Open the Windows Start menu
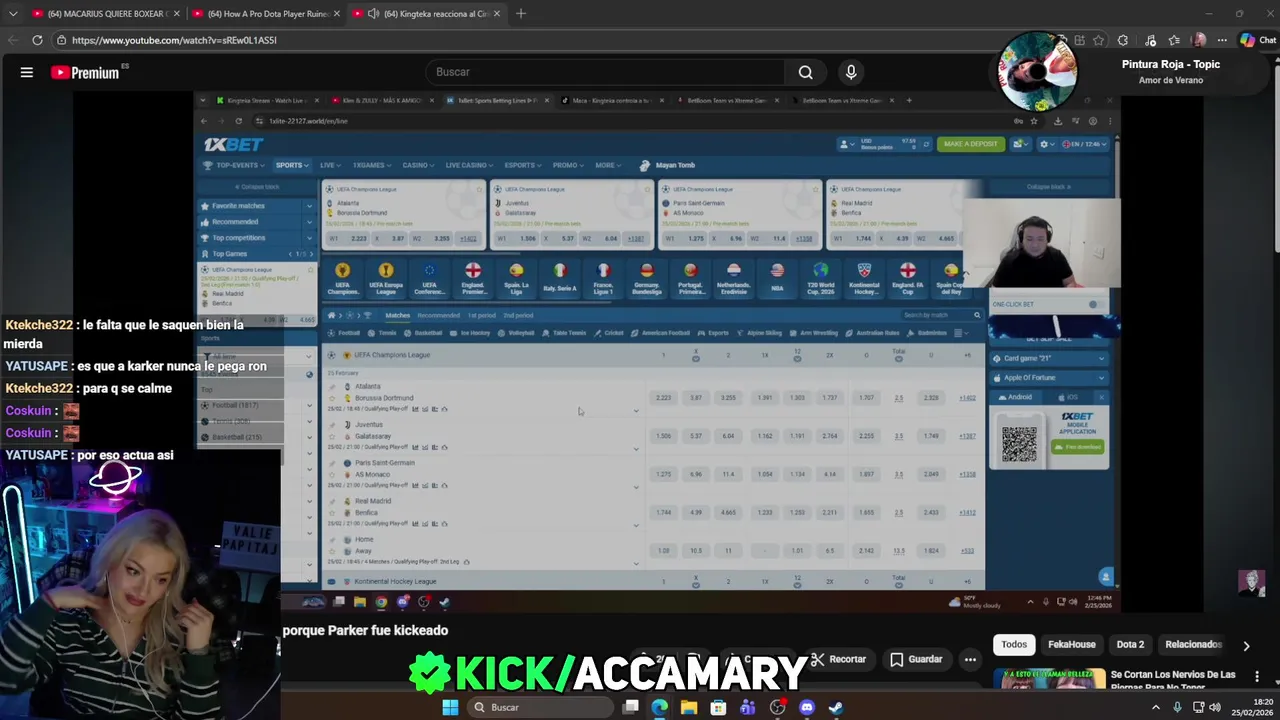Screen dimensions: 1280x720 tap(450, 707)
